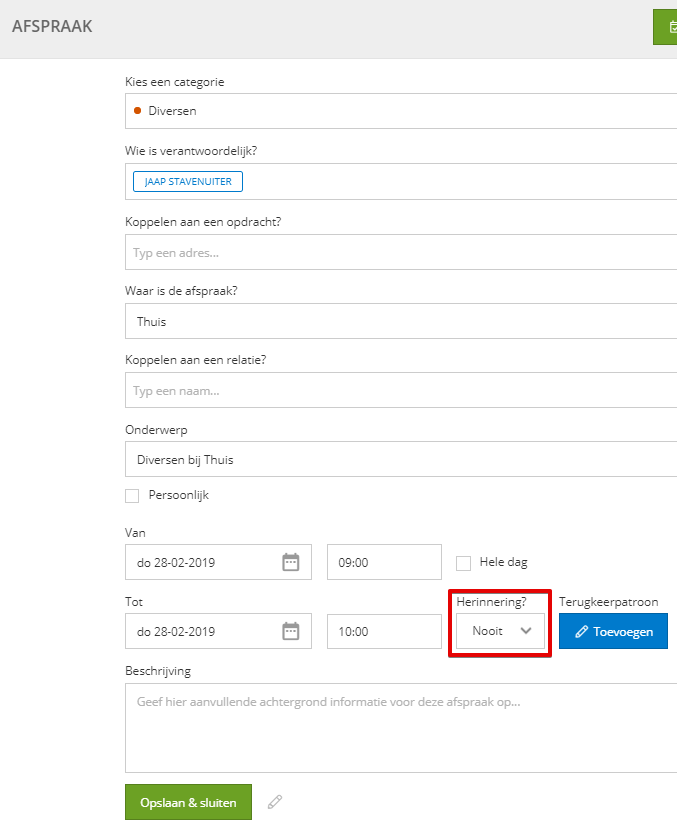Open calendar picker for Tot date

coord(291,631)
